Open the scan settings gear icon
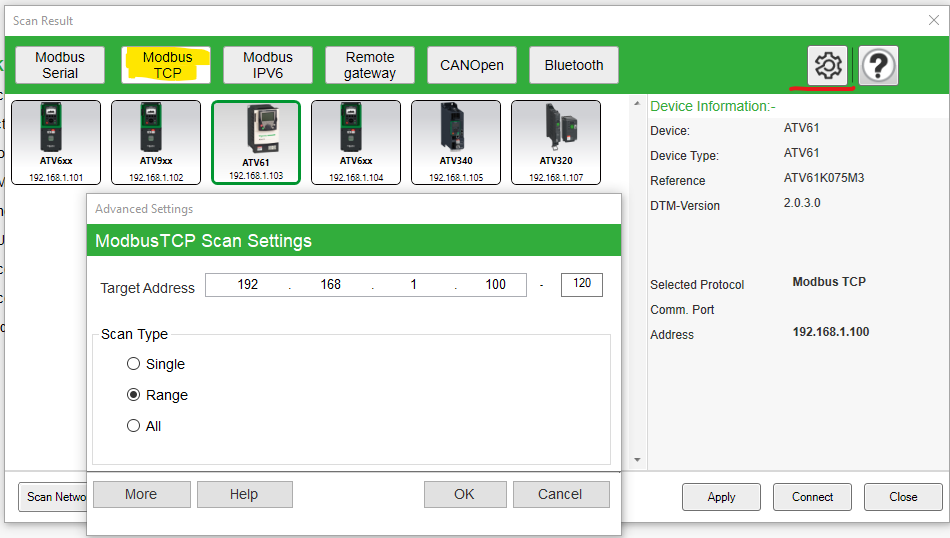This screenshot has height=538, width=950. click(828, 65)
